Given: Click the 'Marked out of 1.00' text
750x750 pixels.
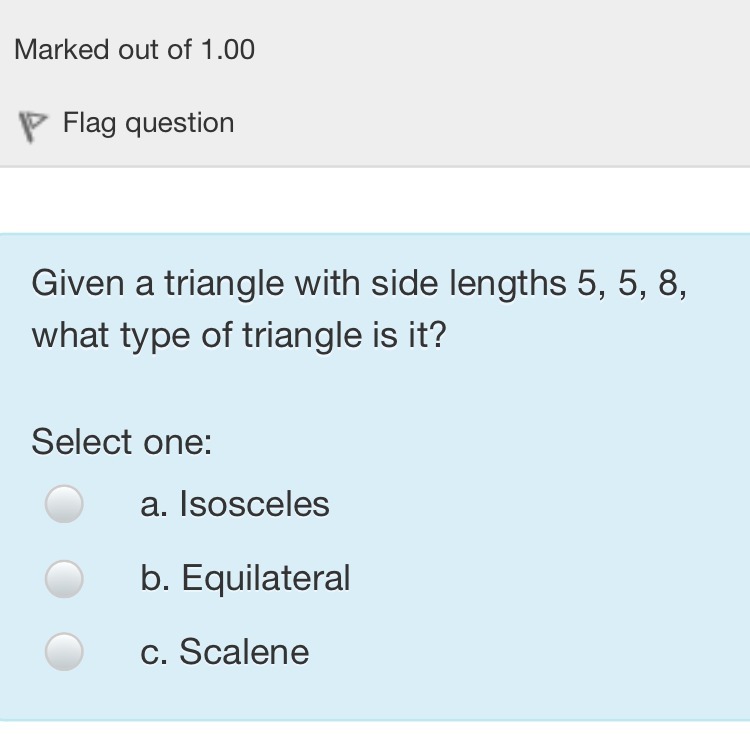Looking at the screenshot, I should tap(135, 49).
